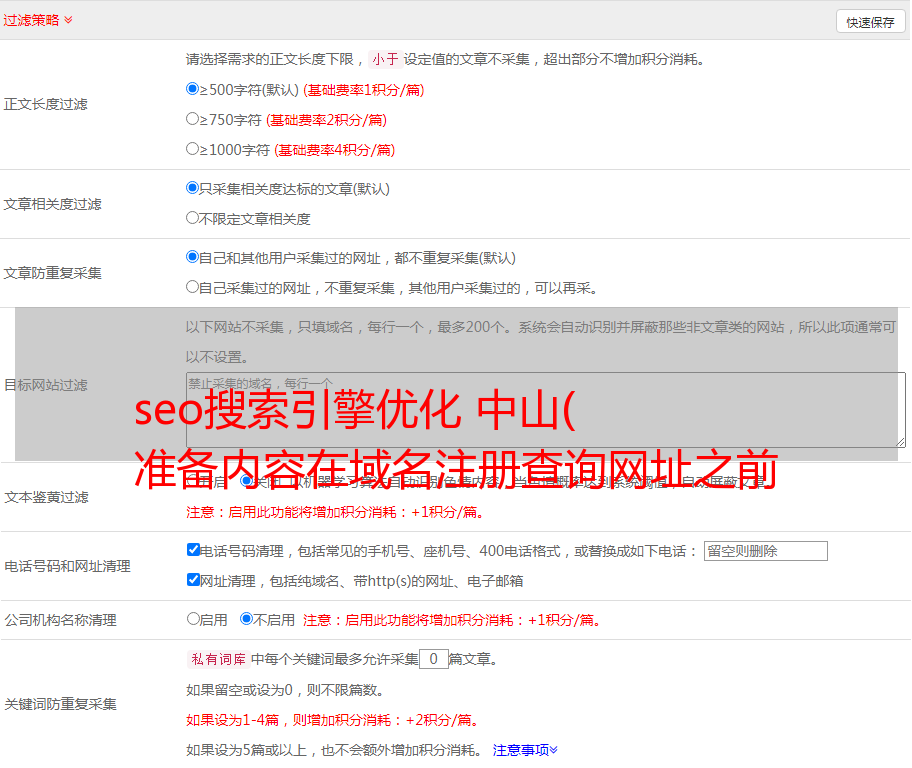The image size is (912, 768).
Task: Select 启用 for 公司机构名称清理
Action: (193, 619)
